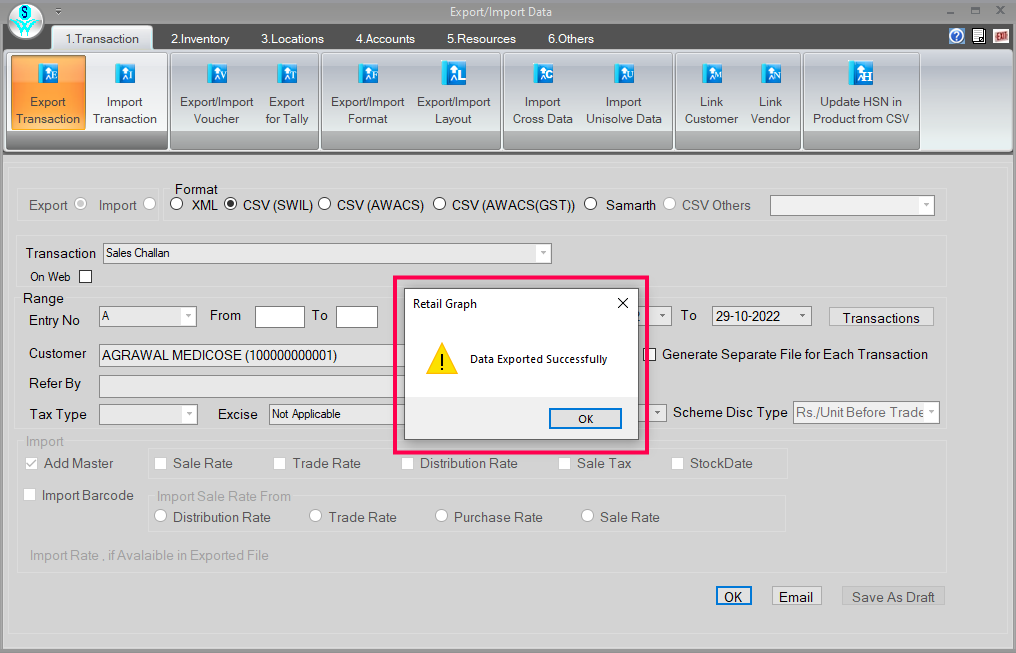Open the blue help icon
The image size is (1016, 653).
[956, 36]
